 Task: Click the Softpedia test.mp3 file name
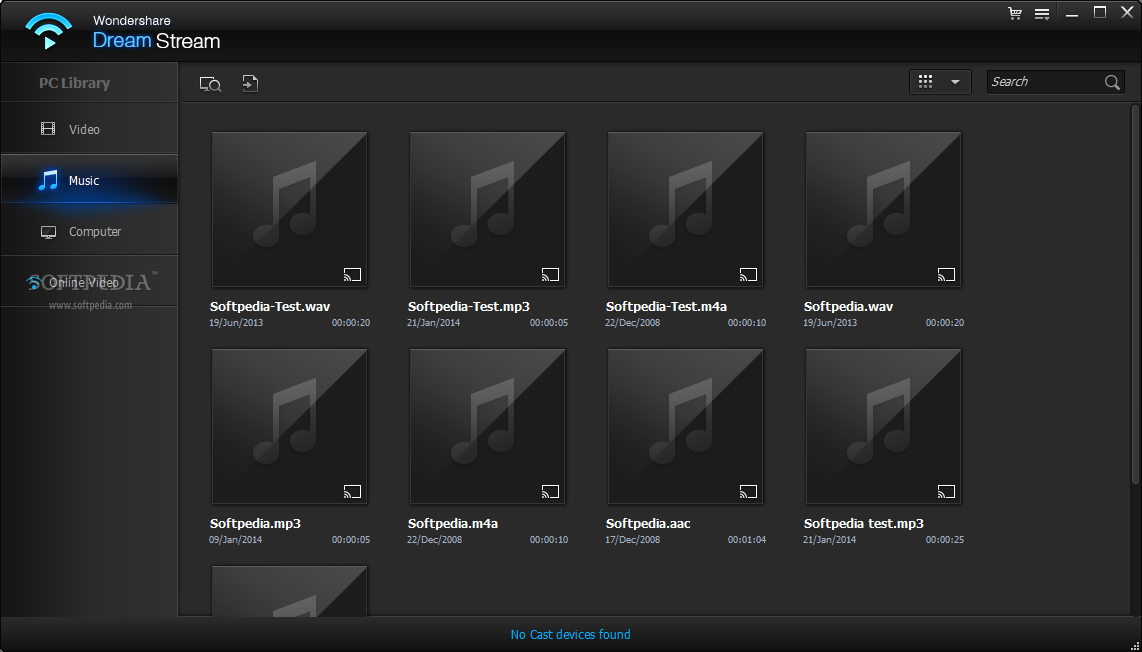[864, 524]
